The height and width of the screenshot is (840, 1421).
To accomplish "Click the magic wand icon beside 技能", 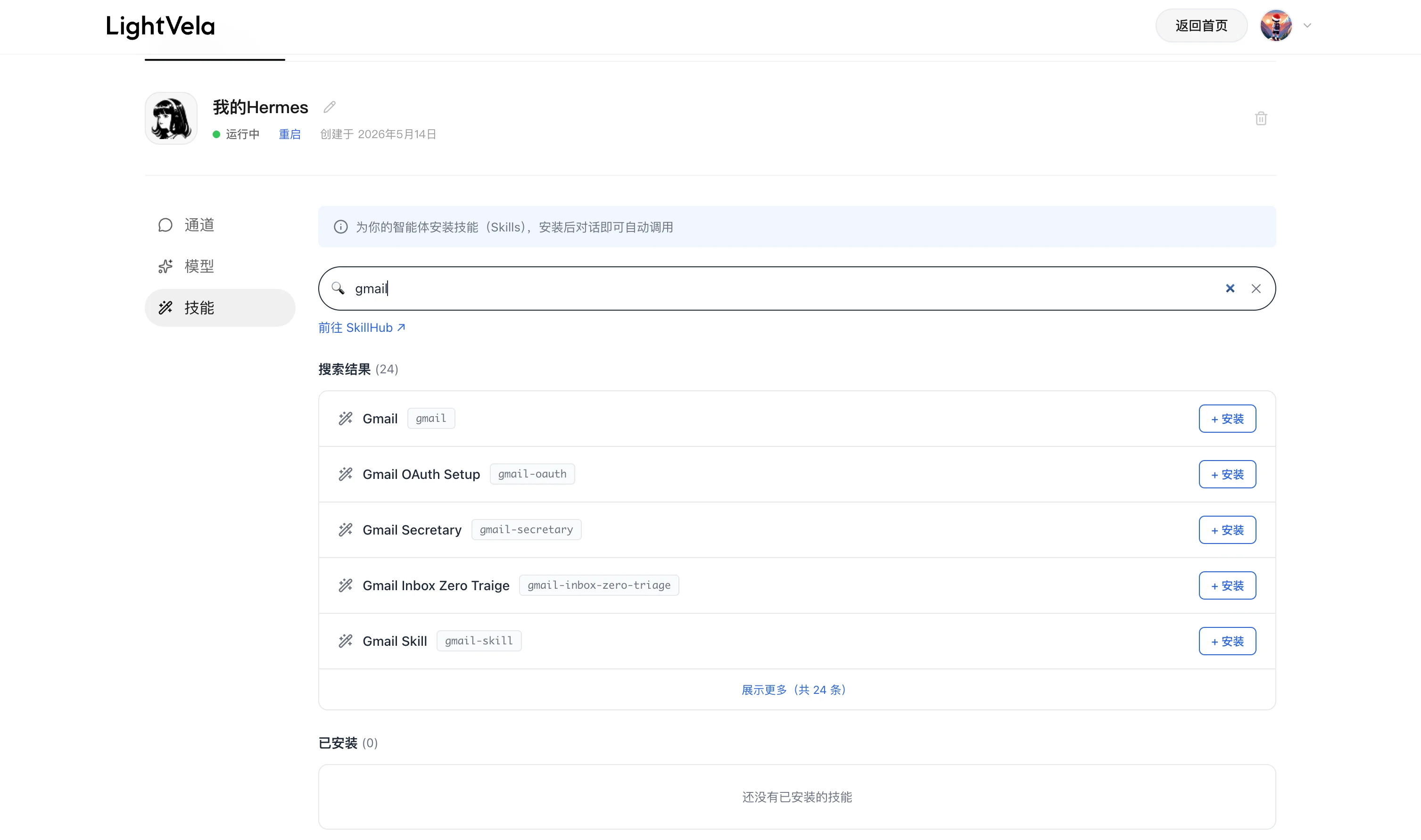I will 165,307.
